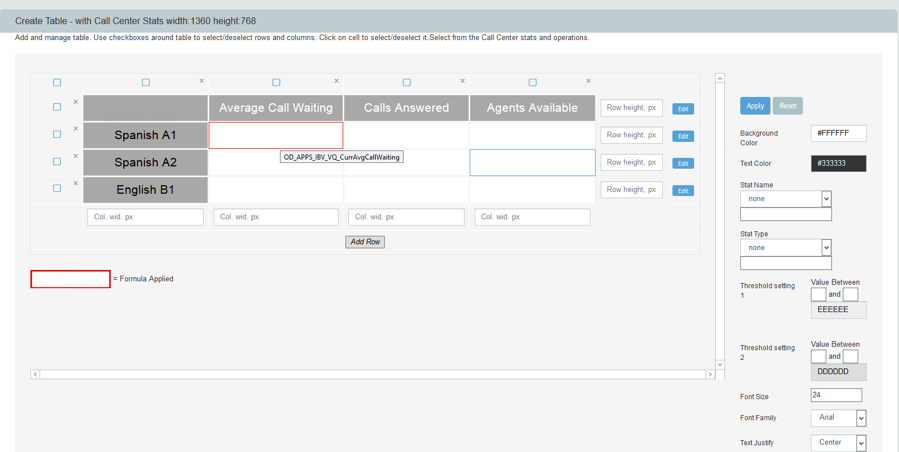Select the Average Call Waiting header cell
This screenshot has height=452, width=899.
point(276,108)
